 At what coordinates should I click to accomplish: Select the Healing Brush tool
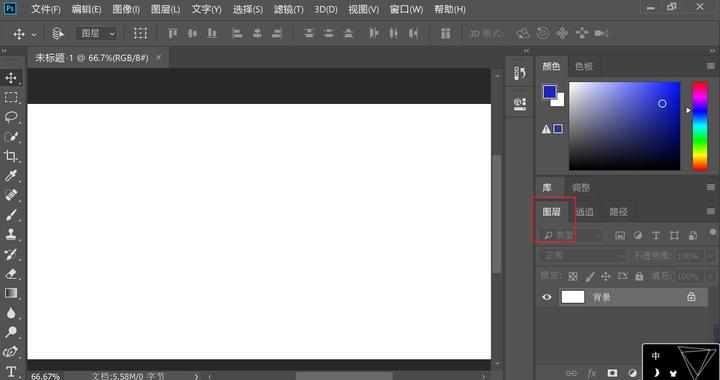click(11, 195)
